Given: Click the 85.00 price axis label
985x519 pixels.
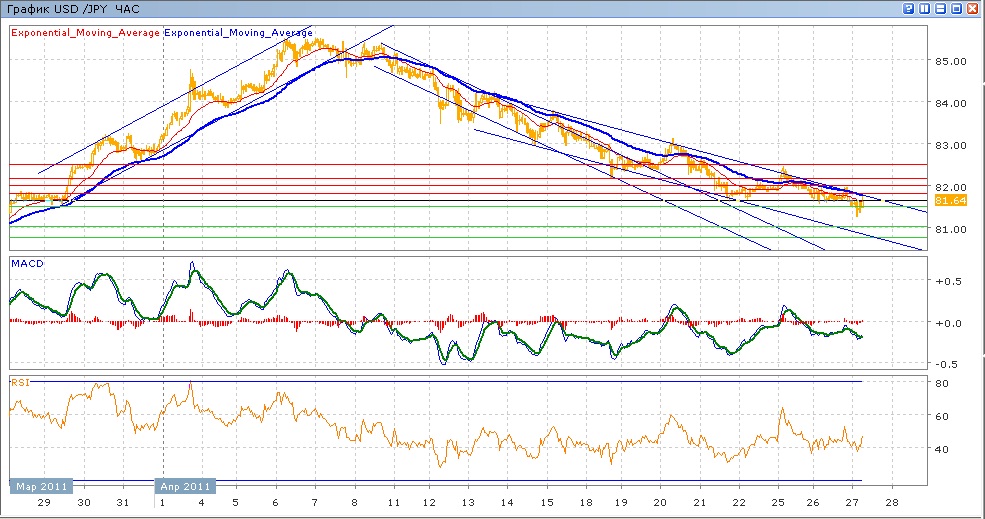Looking at the screenshot, I should pos(949,61).
